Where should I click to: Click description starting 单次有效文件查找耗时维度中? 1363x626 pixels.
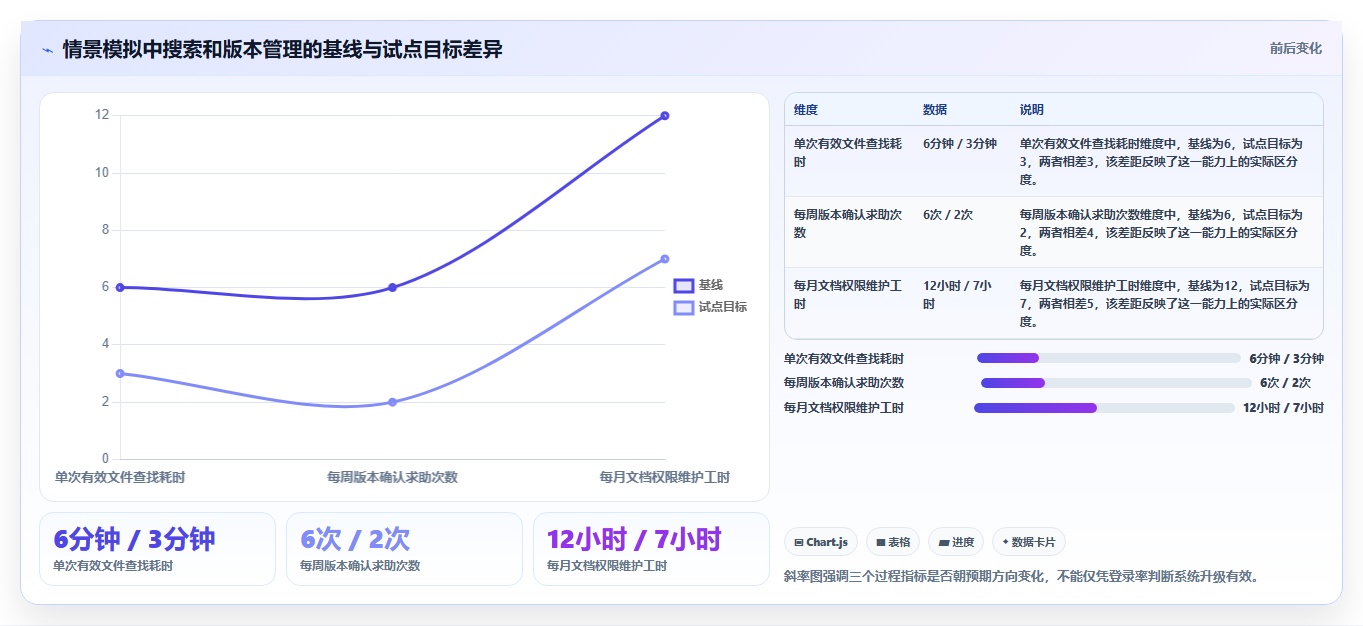point(1165,162)
